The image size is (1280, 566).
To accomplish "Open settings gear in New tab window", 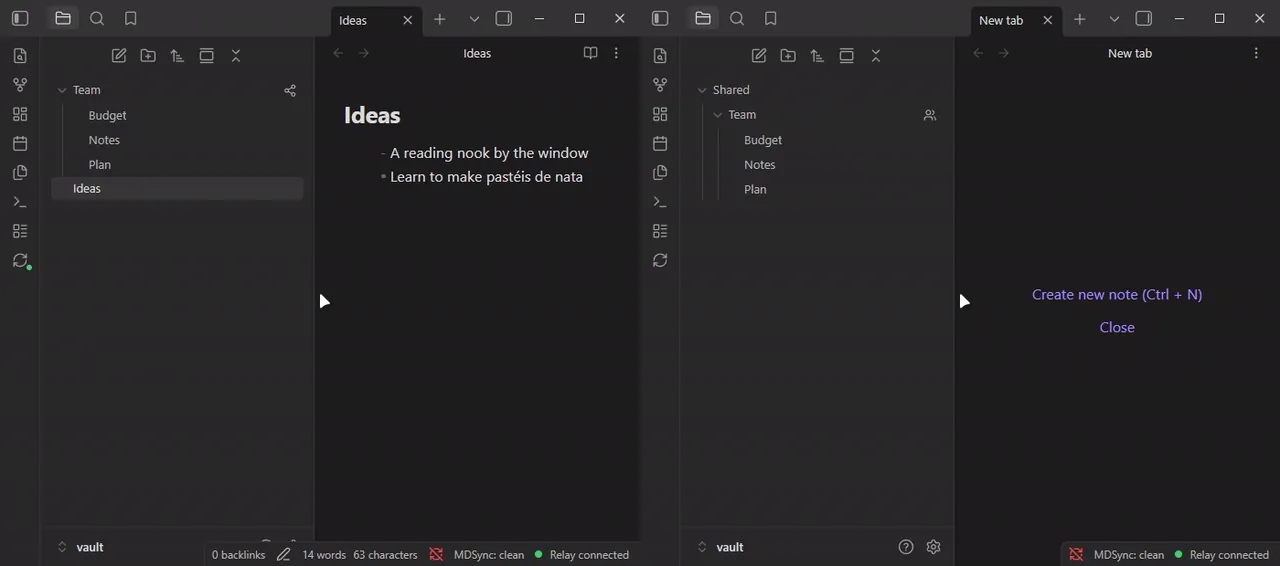I will coord(934,547).
